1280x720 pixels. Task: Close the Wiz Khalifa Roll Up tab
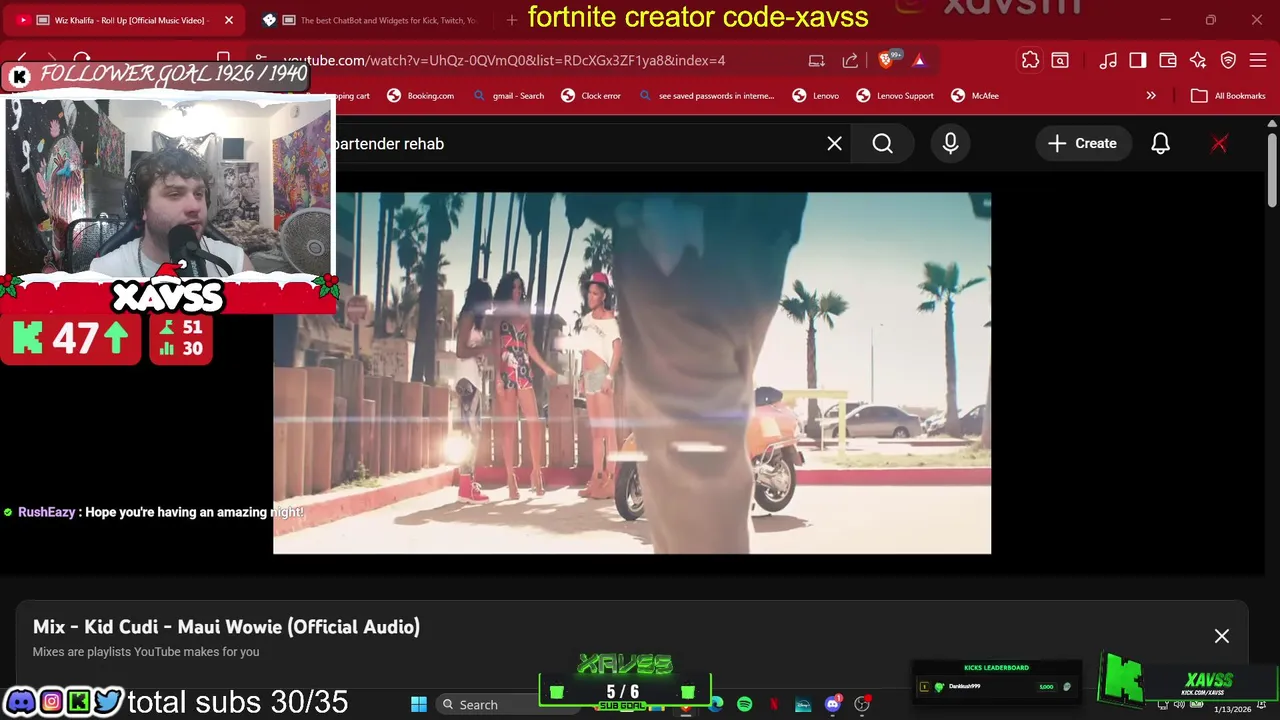tap(228, 20)
